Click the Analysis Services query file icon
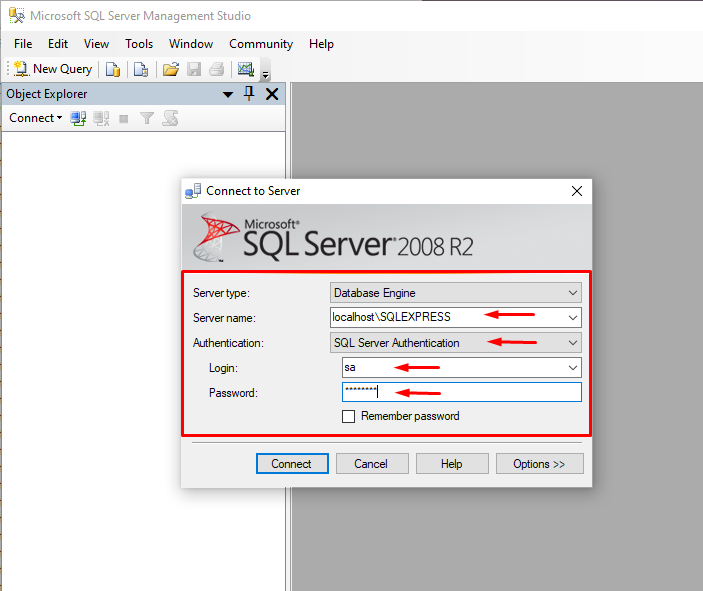This screenshot has width=703, height=591. coord(141,70)
